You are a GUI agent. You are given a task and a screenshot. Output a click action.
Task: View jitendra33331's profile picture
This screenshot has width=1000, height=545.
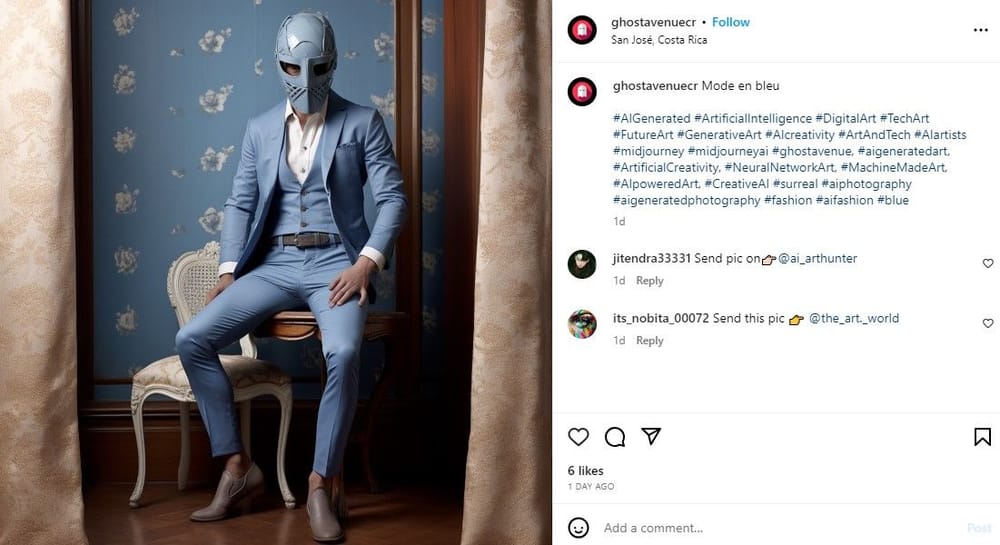click(581, 264)
